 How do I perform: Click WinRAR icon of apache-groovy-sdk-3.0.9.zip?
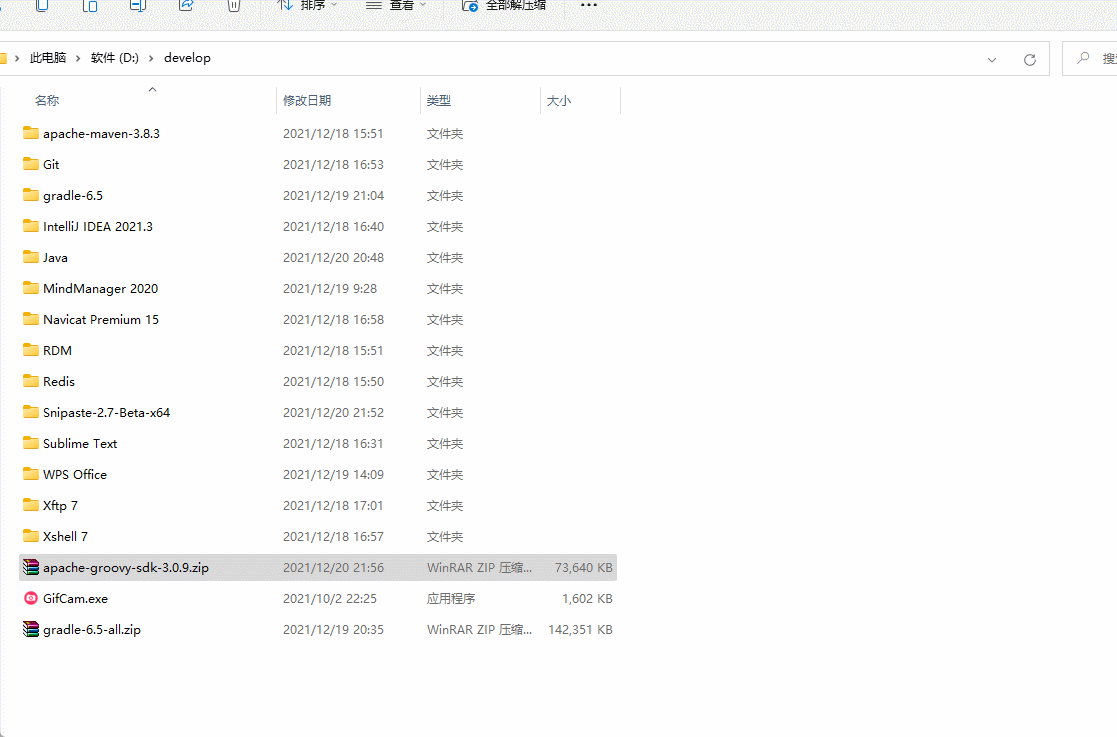point(31,567)
